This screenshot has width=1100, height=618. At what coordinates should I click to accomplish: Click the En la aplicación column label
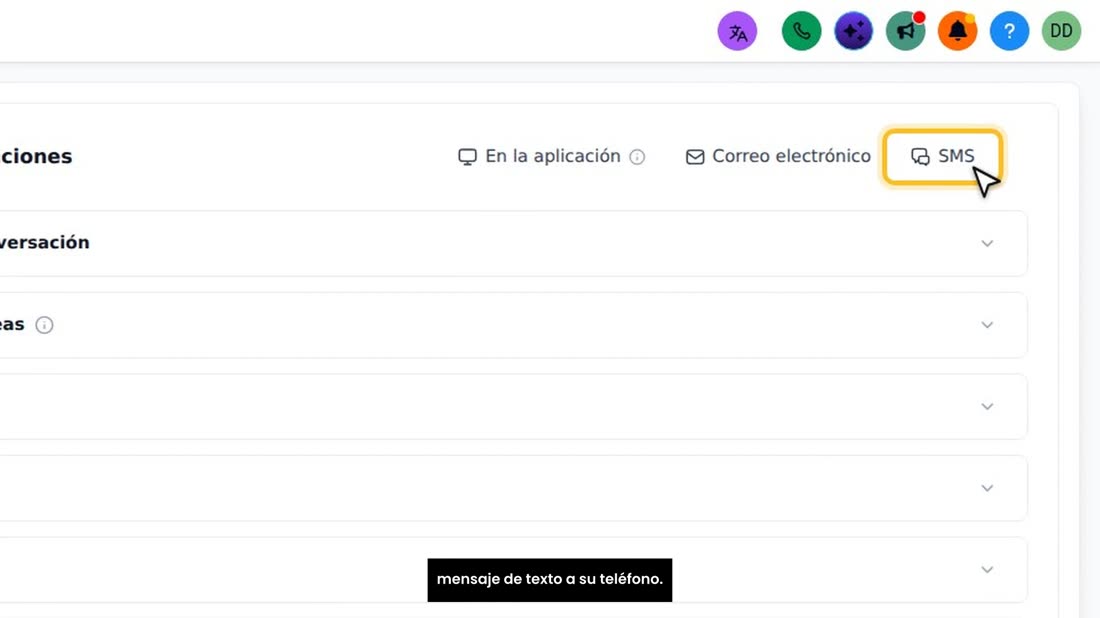[553, 156]
